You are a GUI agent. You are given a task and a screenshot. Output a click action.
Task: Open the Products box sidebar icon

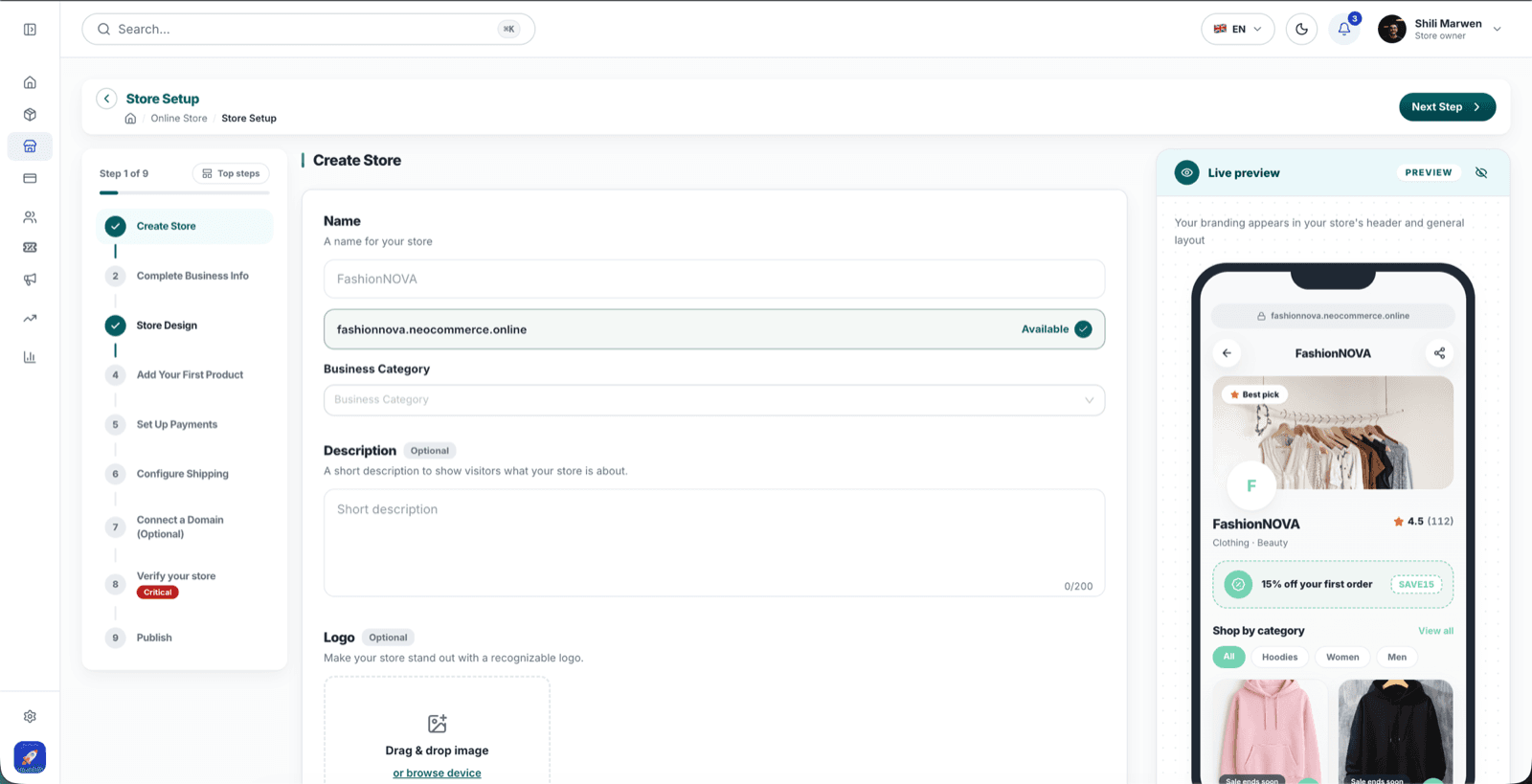[x=30, y=115]
